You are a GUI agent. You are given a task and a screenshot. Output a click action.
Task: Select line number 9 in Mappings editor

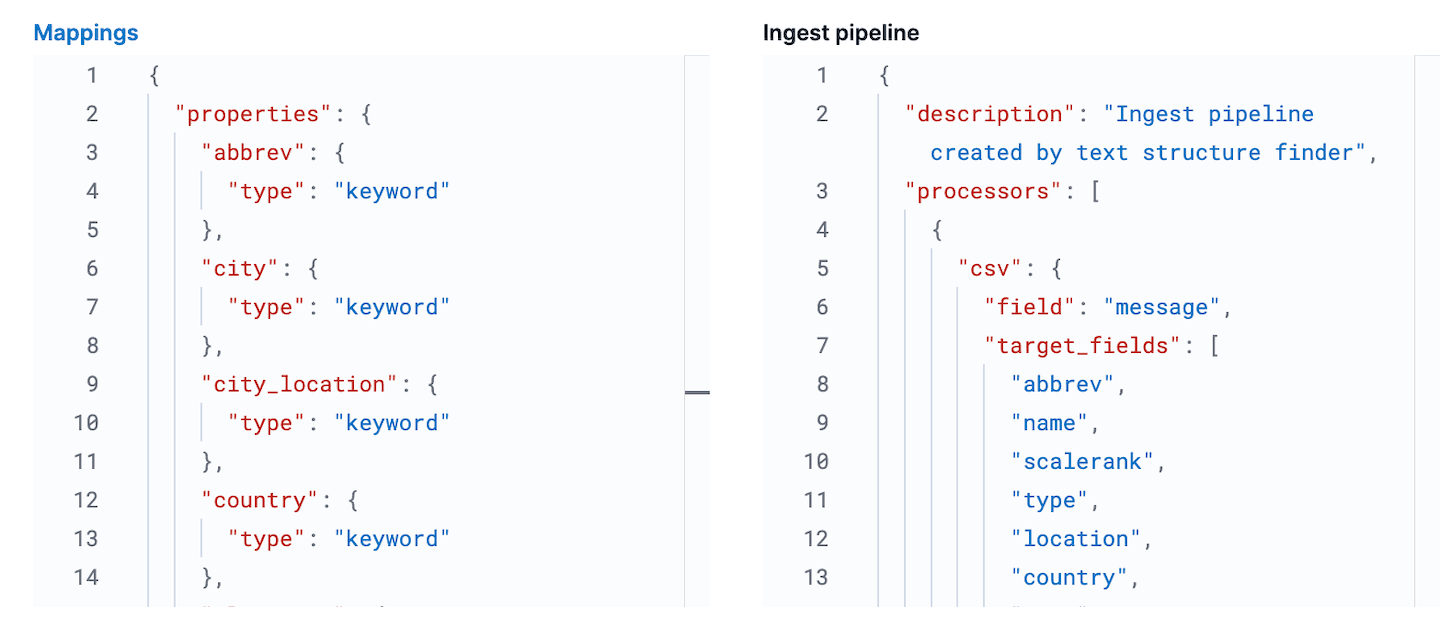pyautogui.click(x=92, y=385)
